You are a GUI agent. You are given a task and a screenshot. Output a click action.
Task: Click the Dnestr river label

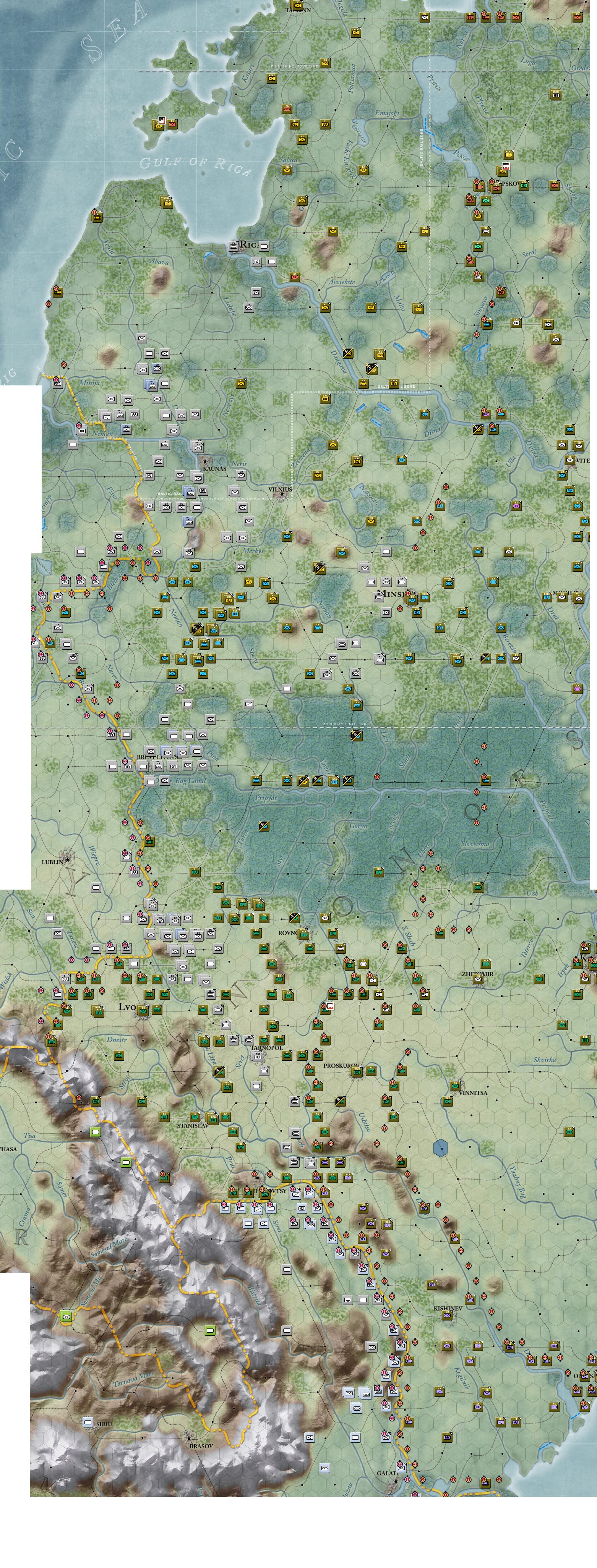(116, 1040)
